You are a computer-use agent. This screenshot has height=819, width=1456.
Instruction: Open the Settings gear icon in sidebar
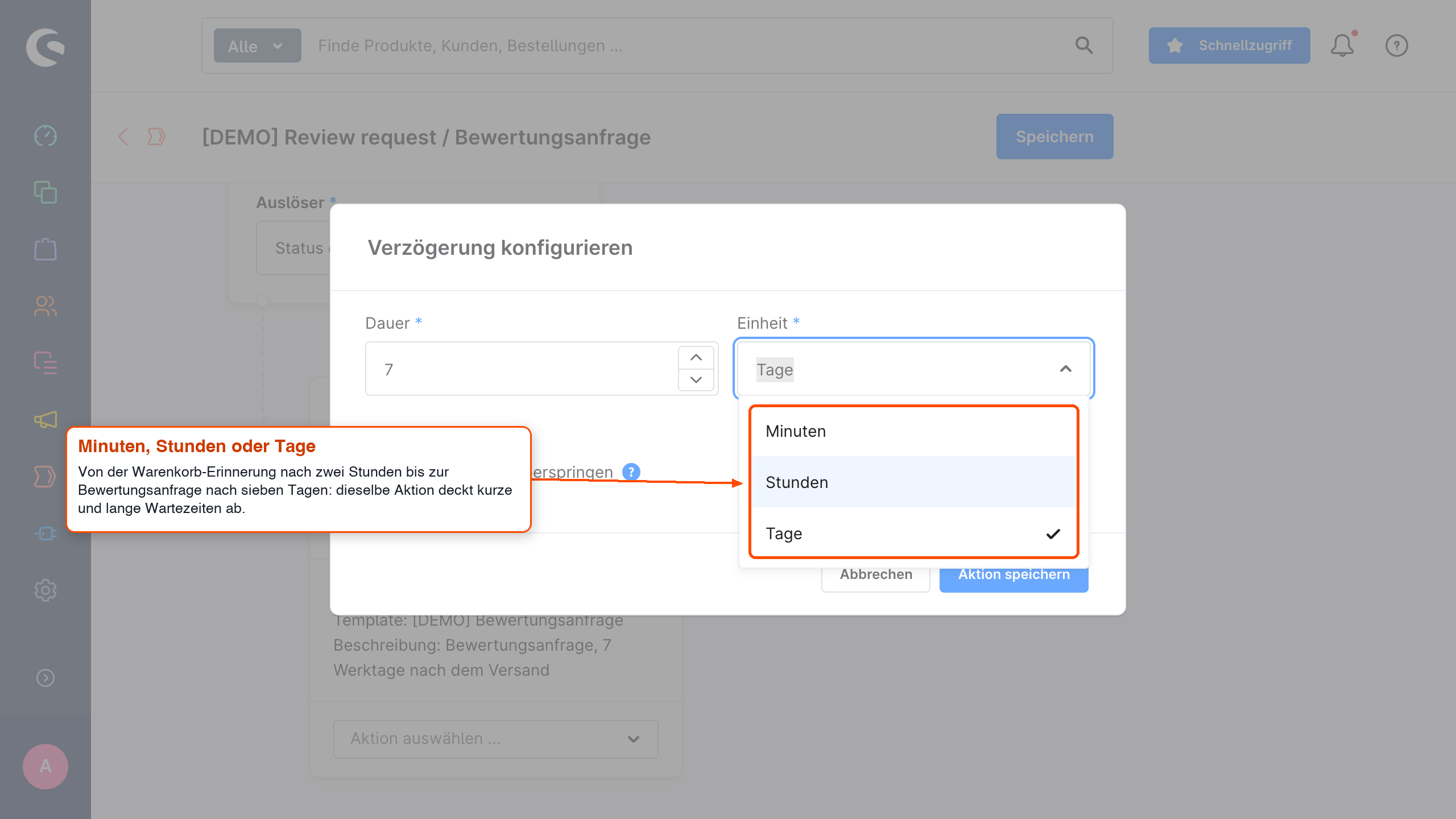45,590
